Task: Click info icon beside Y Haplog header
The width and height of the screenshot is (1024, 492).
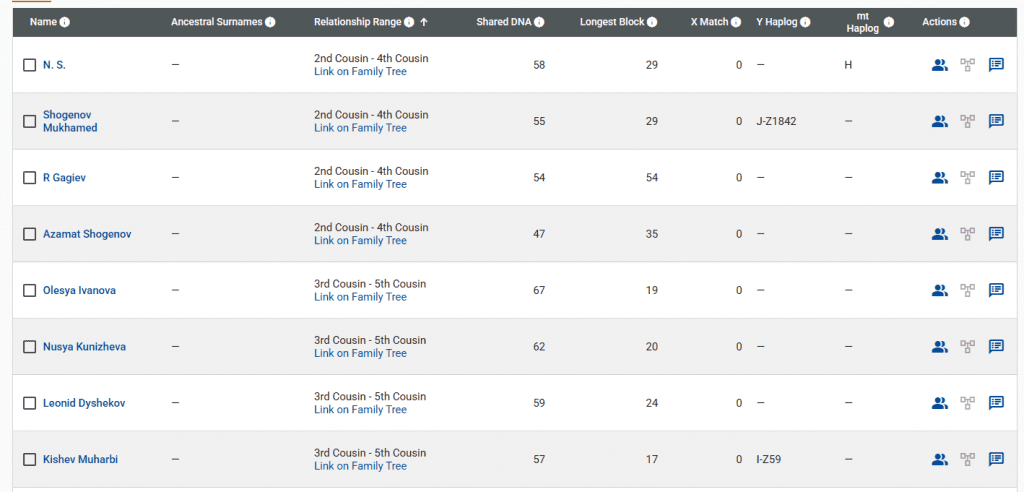Action: 806,22
